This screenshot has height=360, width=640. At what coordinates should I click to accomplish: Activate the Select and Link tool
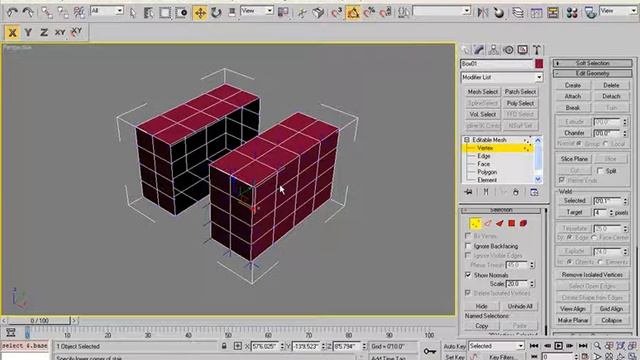(x=47, y=13)
